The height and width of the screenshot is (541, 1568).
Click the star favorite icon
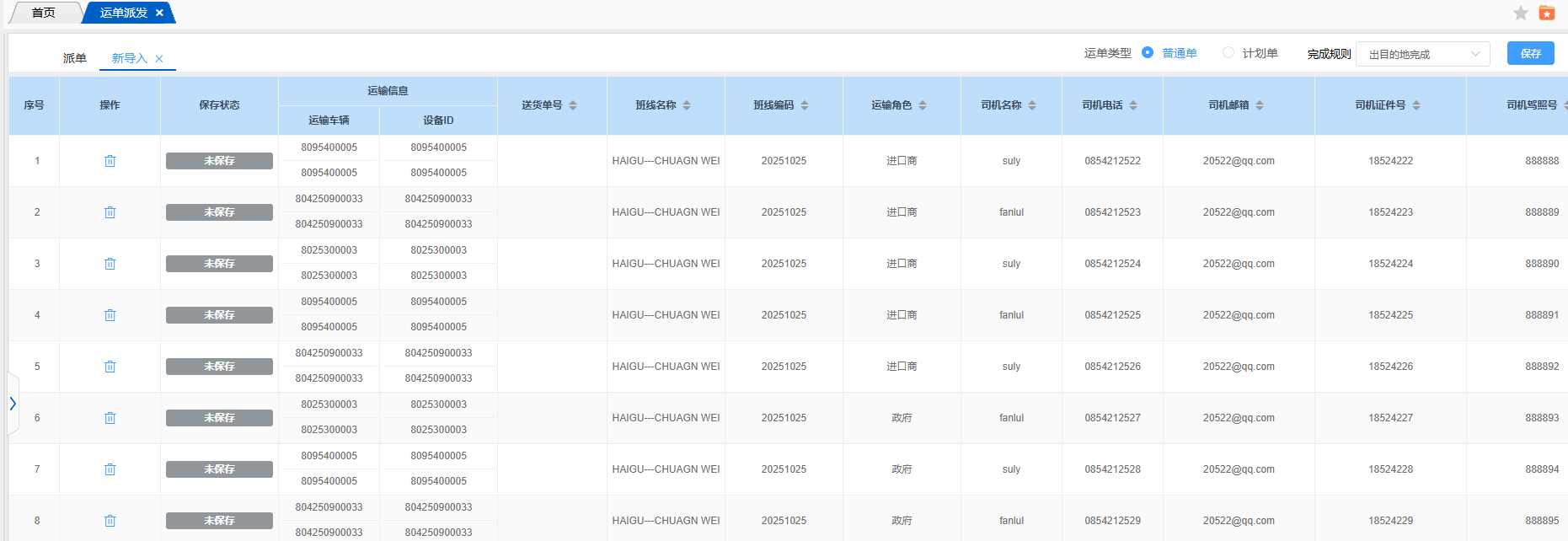coord(1520,13)
